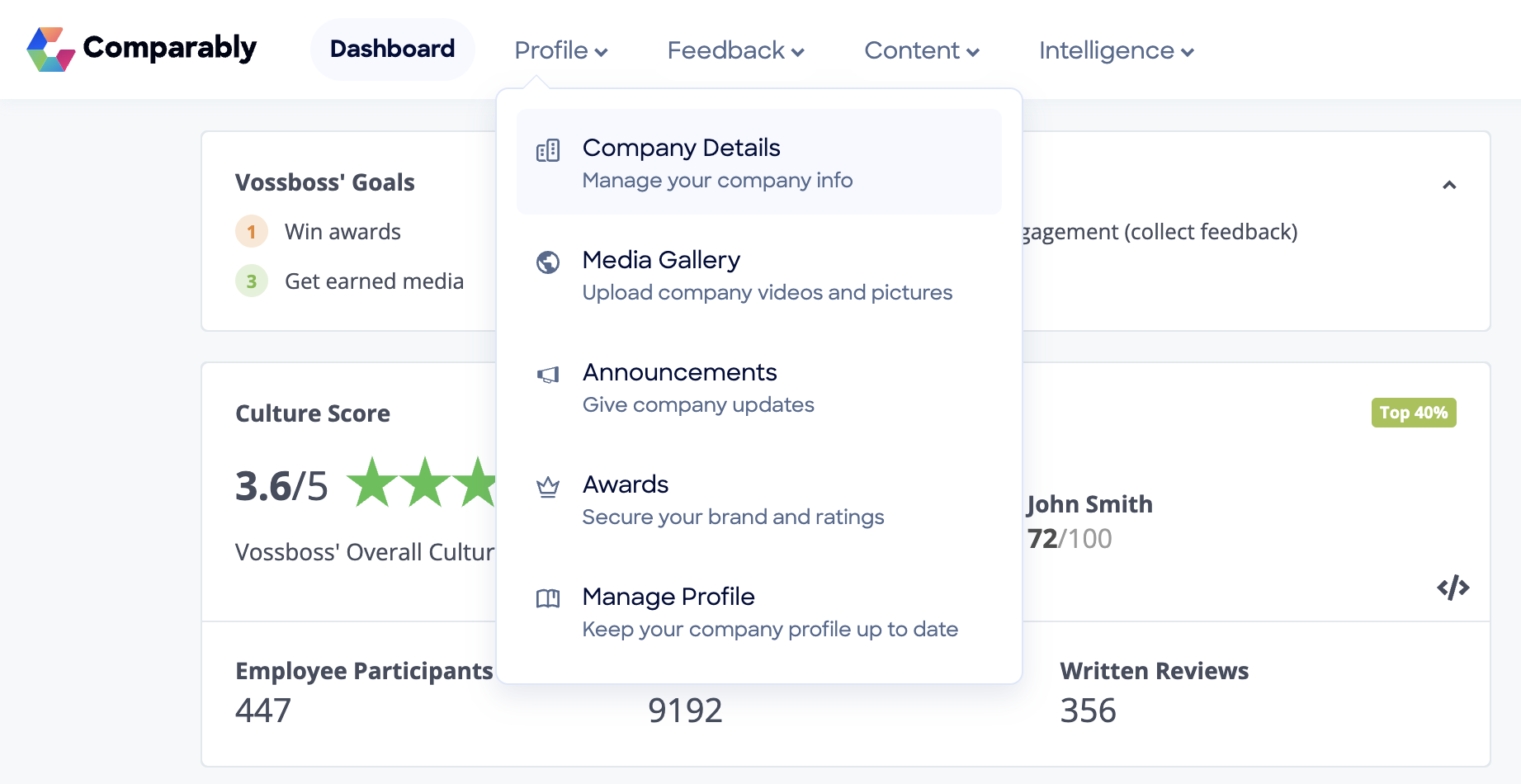Click the embed code icon
This screenshot has width=1521, height=784.
coord(1453,588)
